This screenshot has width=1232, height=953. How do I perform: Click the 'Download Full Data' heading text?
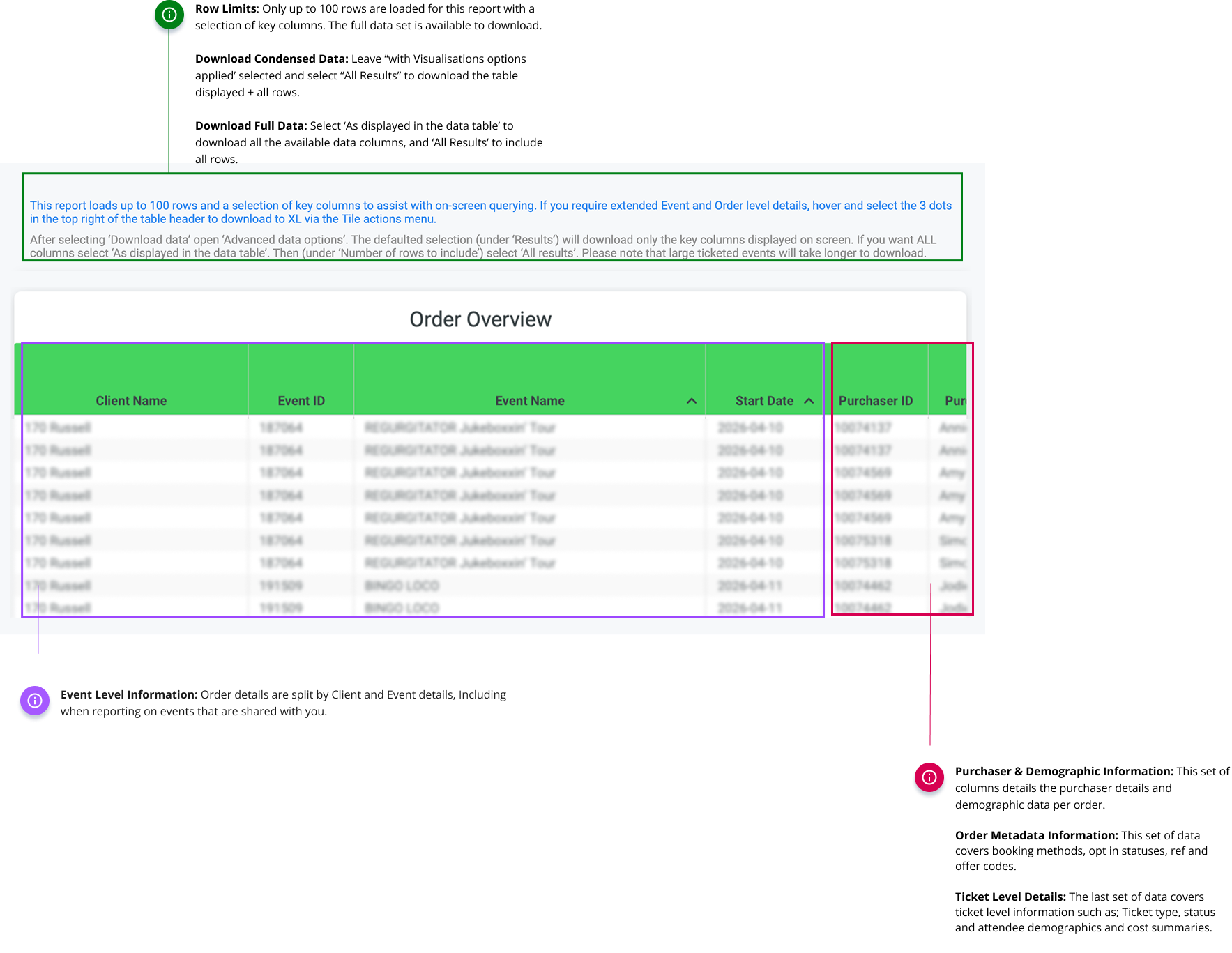click(251, 125)
